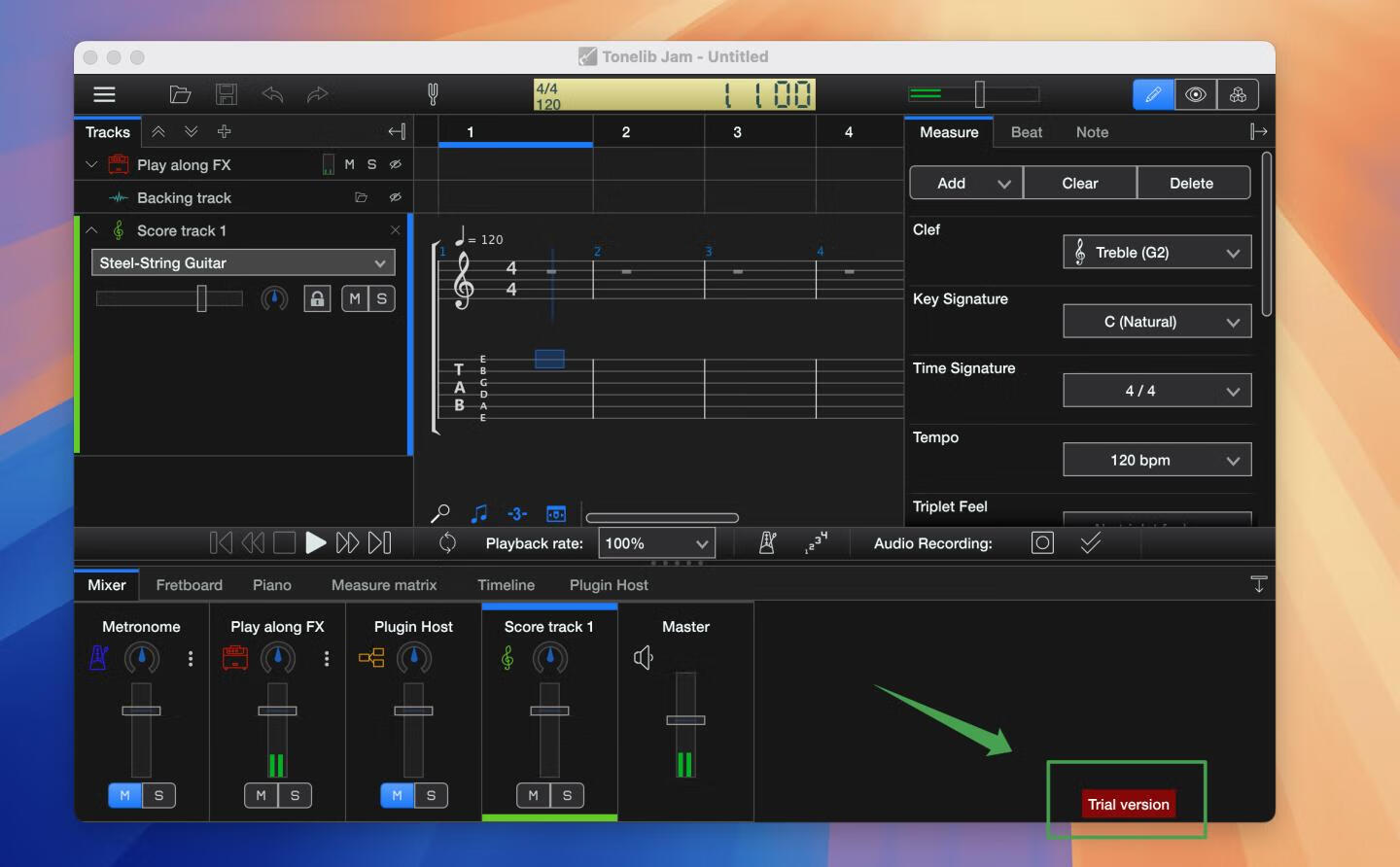1400x867 pixels.
Task: Fast forward to next measure
Action: 347,542
